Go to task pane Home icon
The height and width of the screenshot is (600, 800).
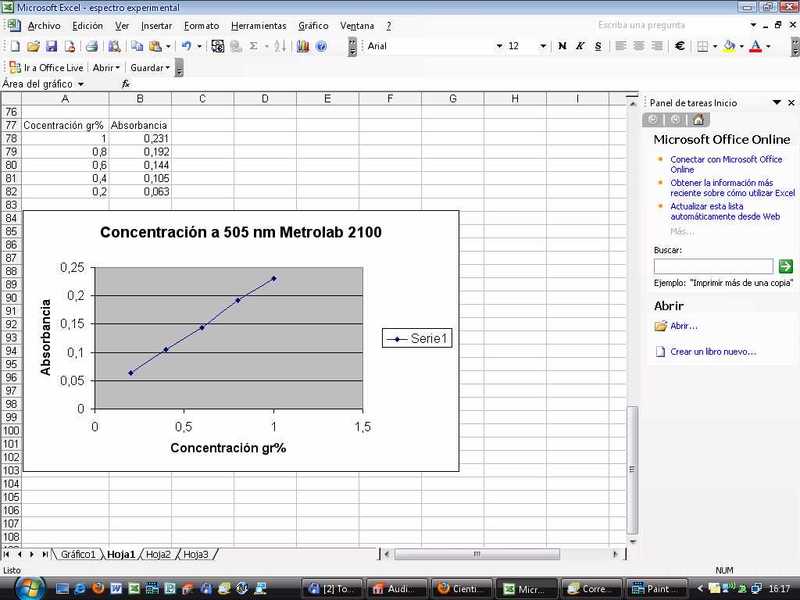[x=699, y=120]
